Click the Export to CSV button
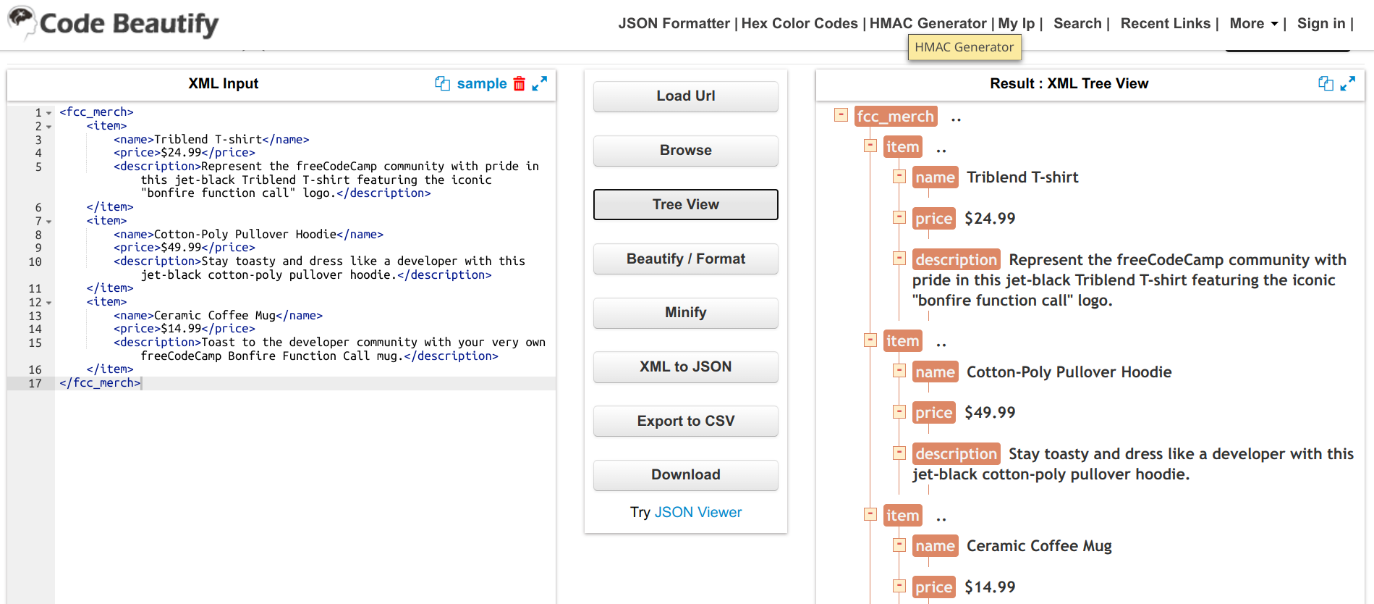 point(685,421)
